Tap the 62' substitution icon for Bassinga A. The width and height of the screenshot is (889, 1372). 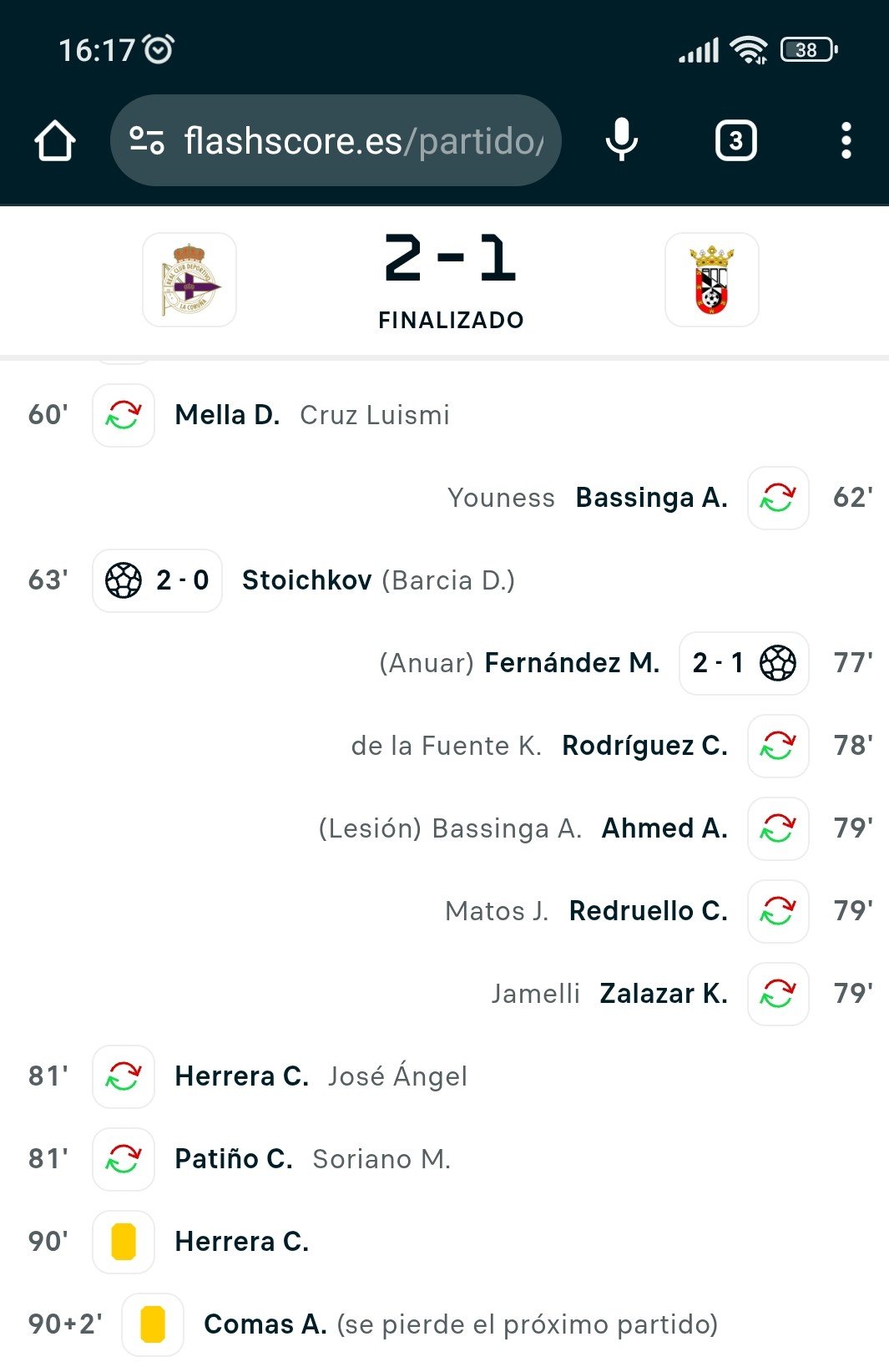[x=777, y=498]
